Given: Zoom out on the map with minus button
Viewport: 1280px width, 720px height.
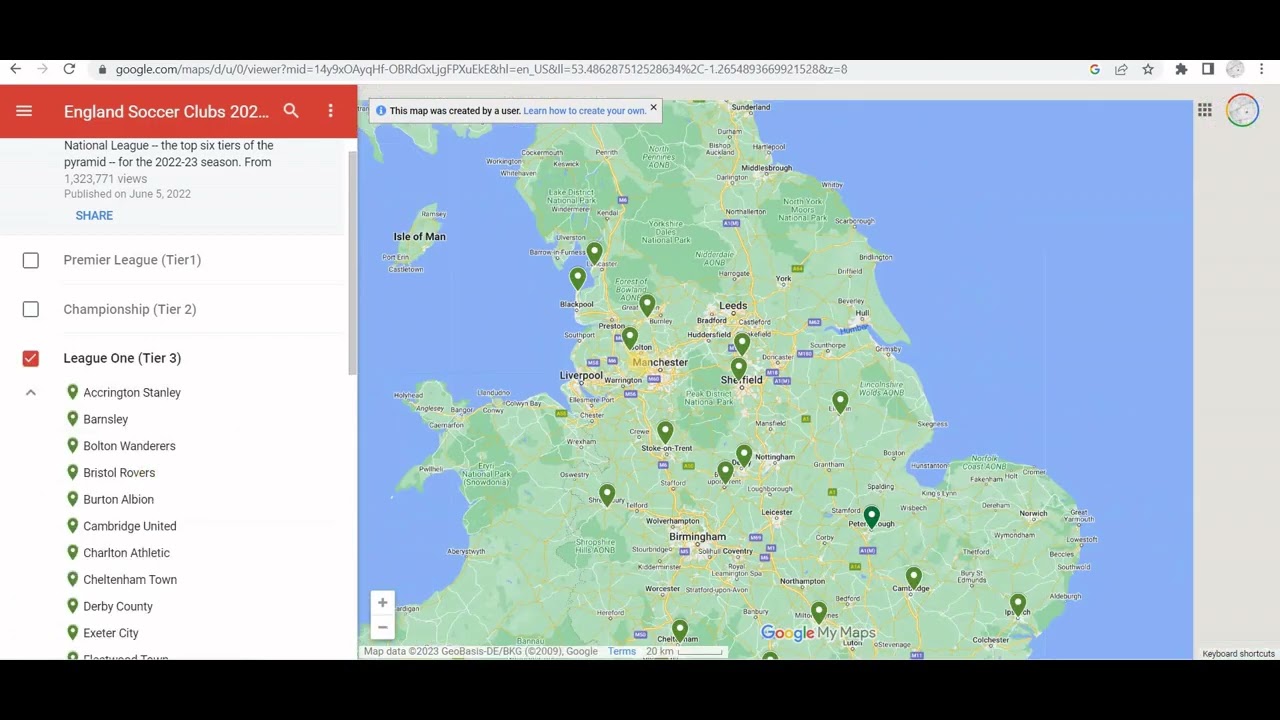Looking at the screenshot, I should tap(382, 628).
